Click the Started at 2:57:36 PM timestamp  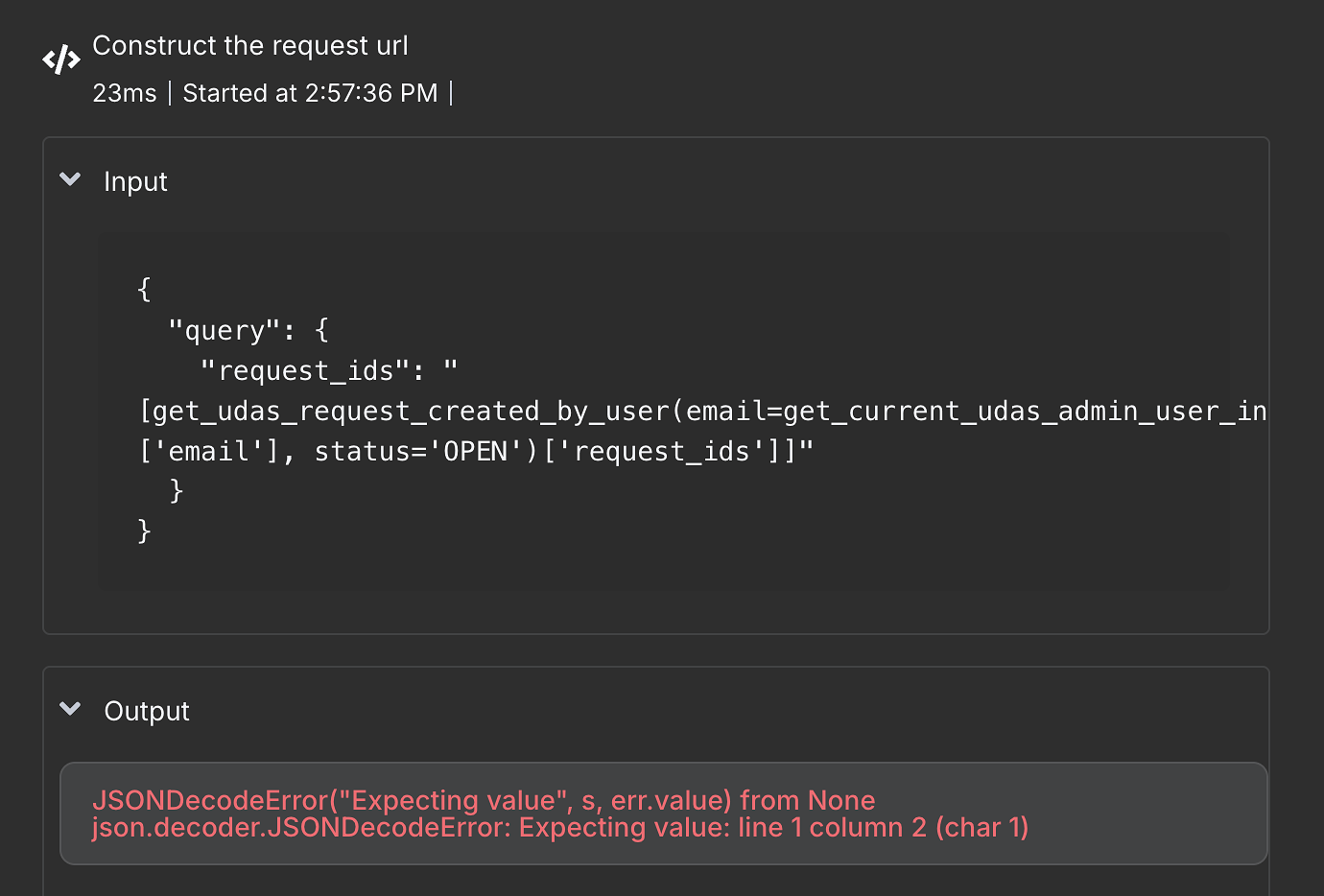pyautogui.click(x=309, y=92)
